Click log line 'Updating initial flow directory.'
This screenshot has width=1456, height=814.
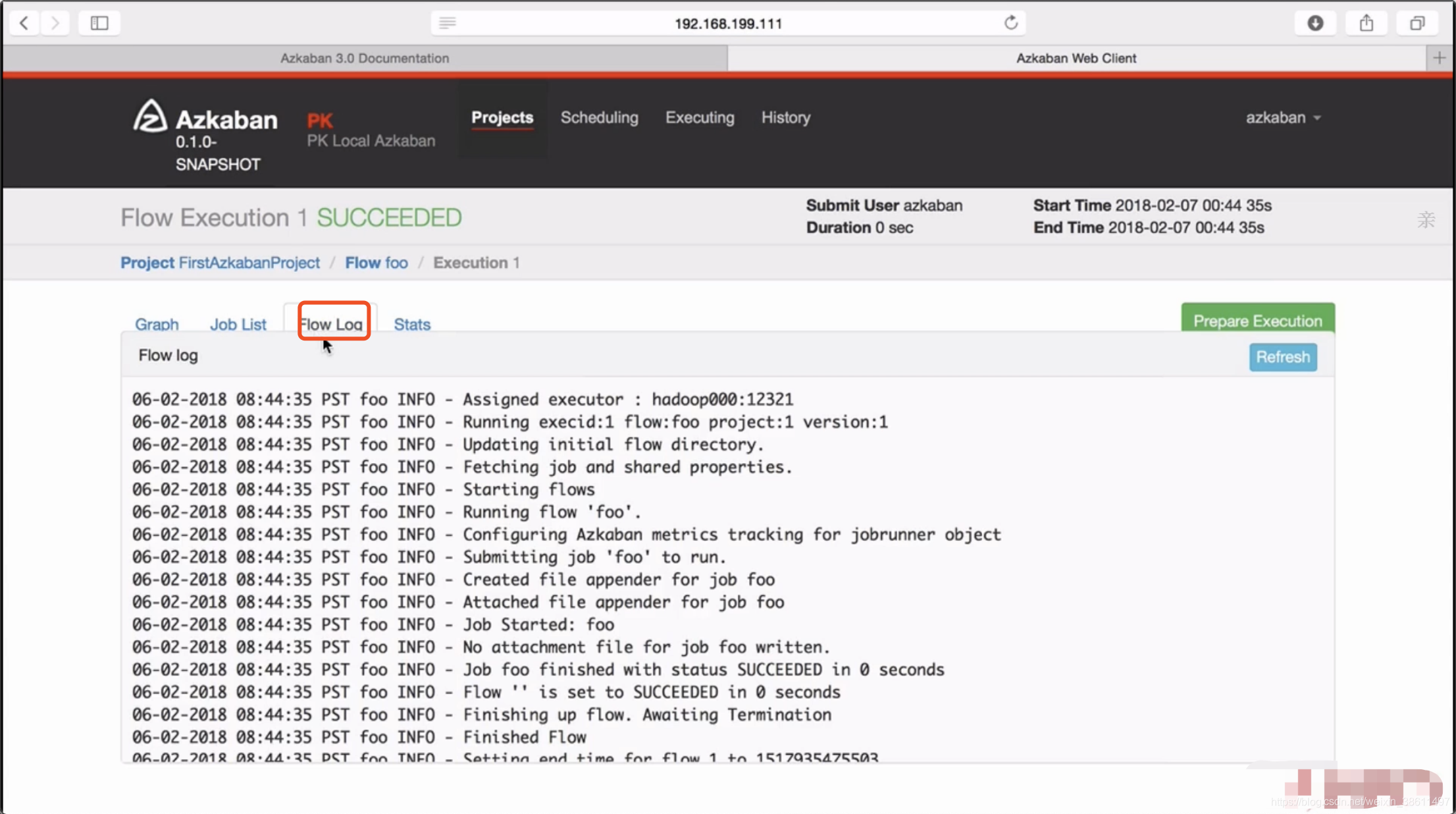[448, 444]
